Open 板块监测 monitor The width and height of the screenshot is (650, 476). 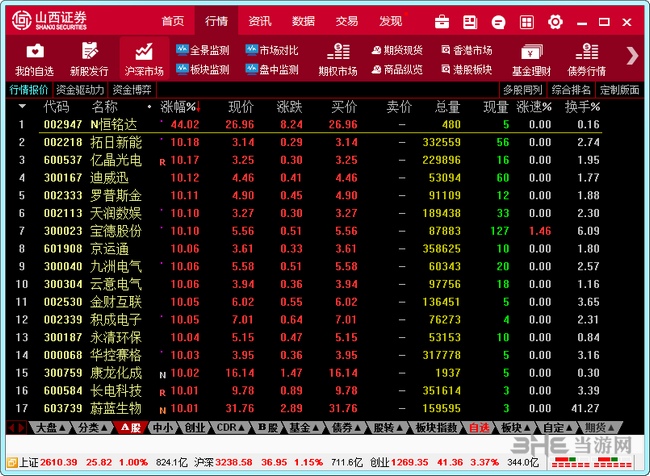202,69
